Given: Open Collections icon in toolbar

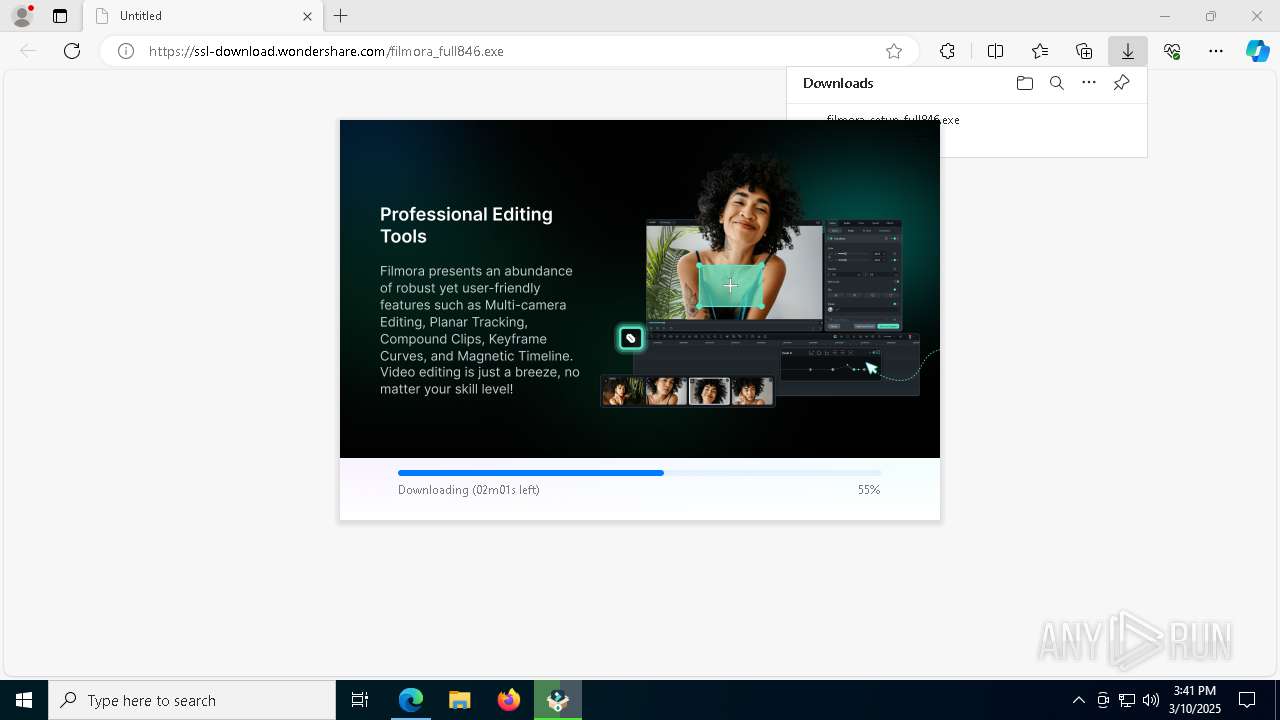Looking at the screenshot, I should pyautogui.click(x=1084, y=51).
